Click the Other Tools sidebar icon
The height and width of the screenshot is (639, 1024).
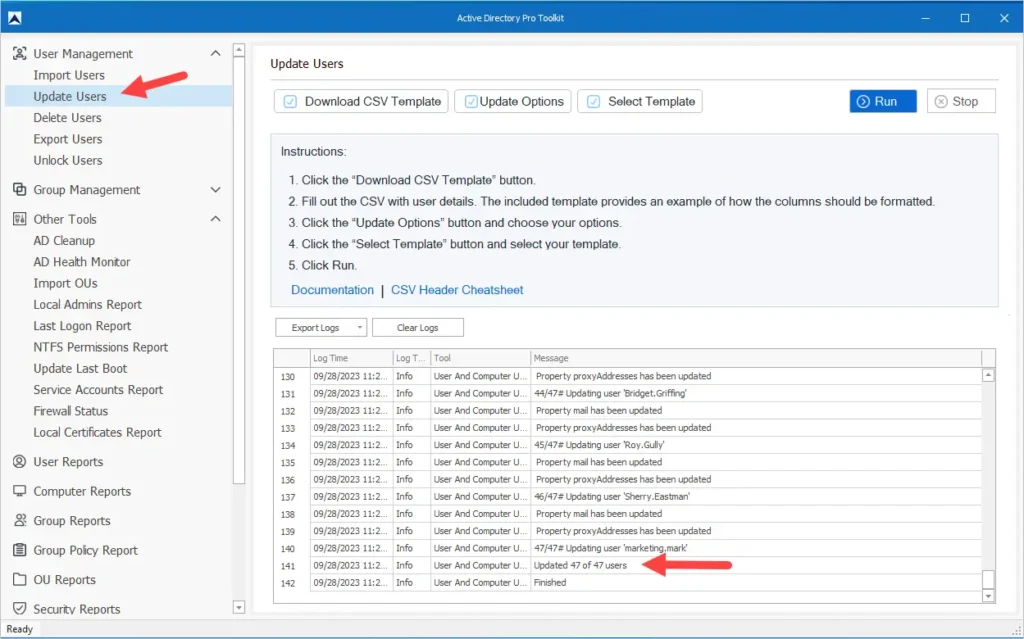click(x=20, y=219)
